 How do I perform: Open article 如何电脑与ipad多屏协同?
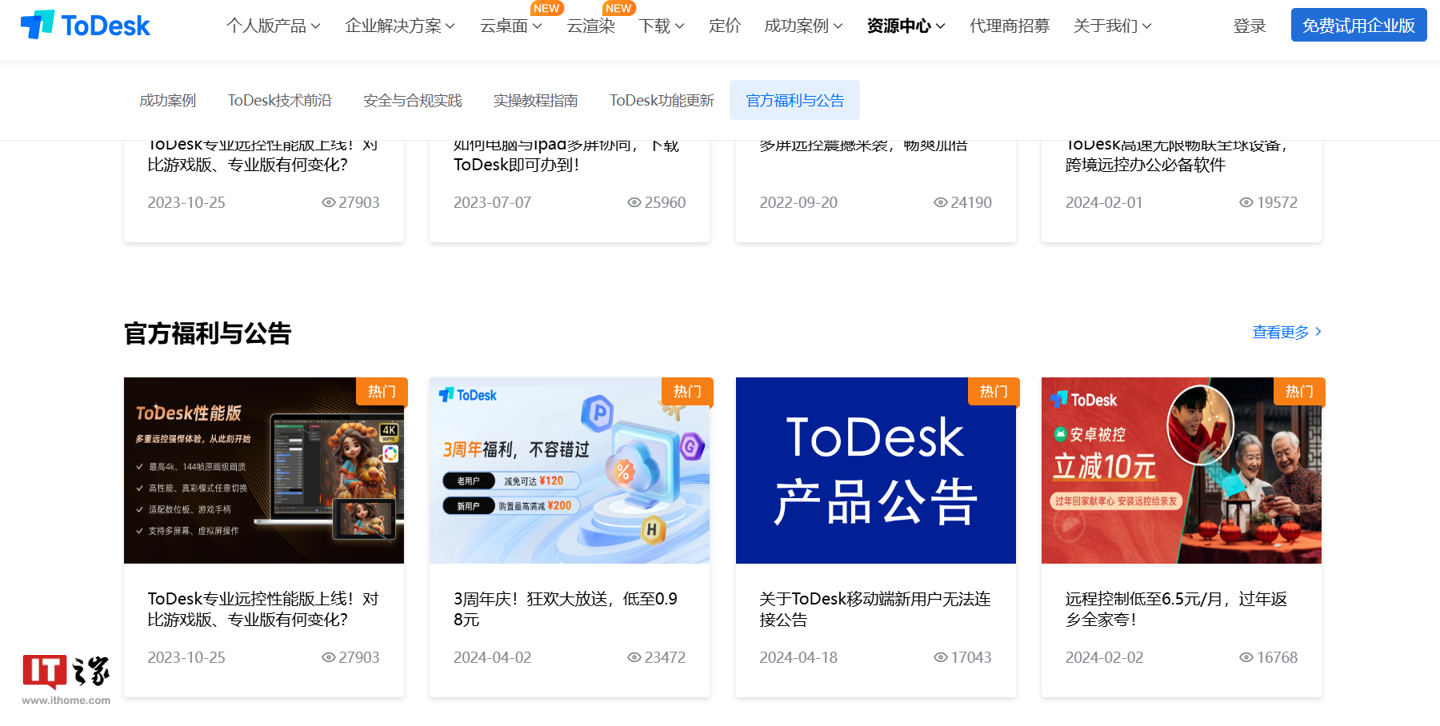(x=566, y=154)
